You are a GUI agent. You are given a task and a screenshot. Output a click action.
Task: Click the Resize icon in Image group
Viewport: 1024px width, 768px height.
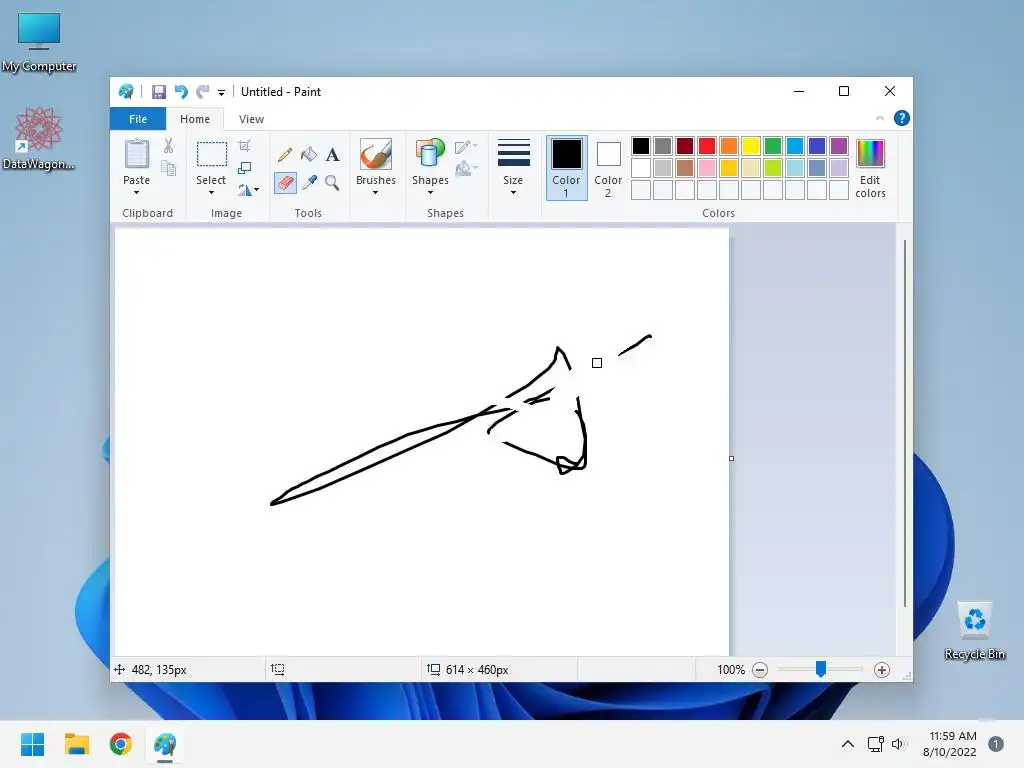[244, 168]
